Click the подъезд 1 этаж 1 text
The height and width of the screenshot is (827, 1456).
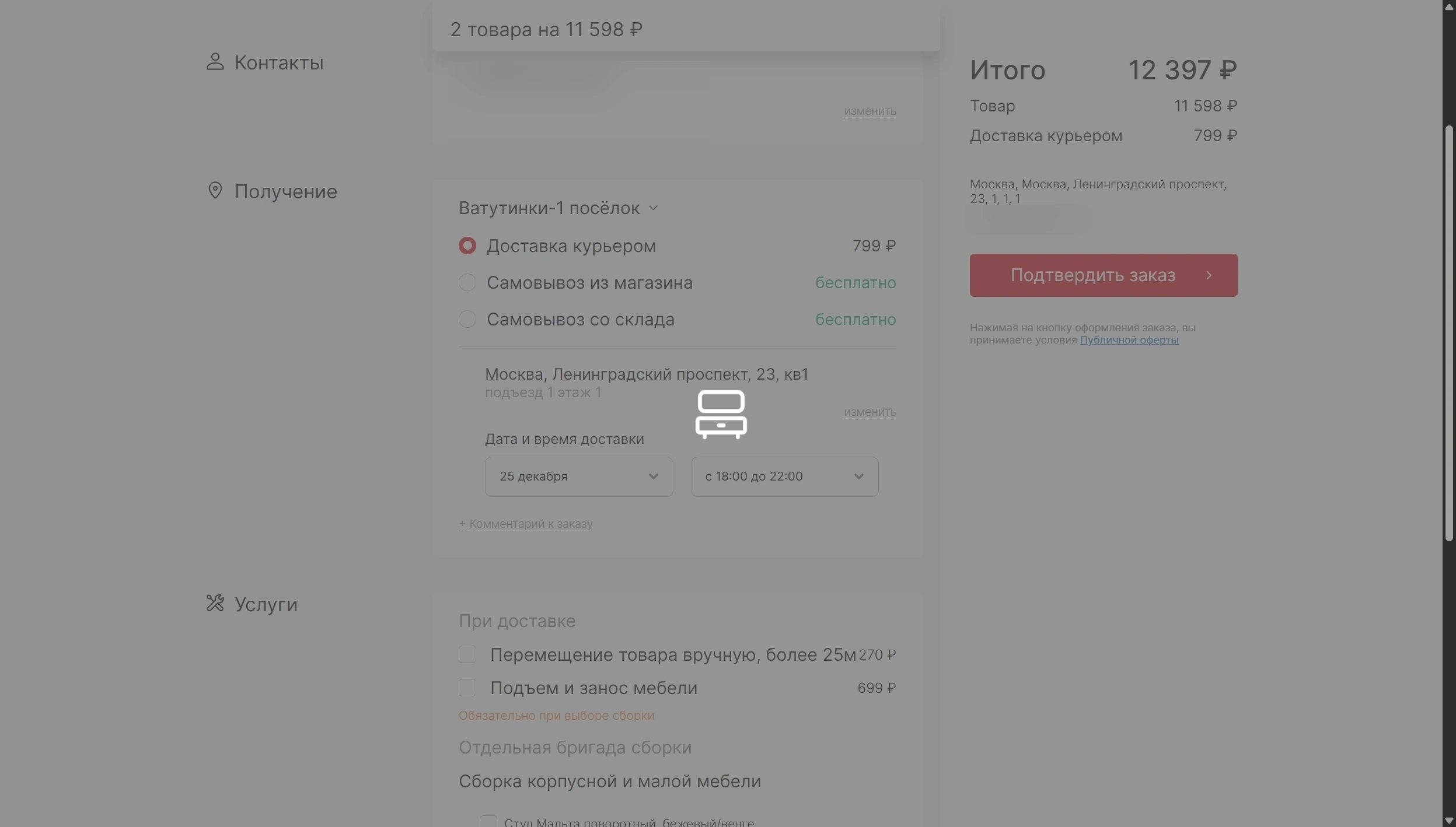[543, 393]
